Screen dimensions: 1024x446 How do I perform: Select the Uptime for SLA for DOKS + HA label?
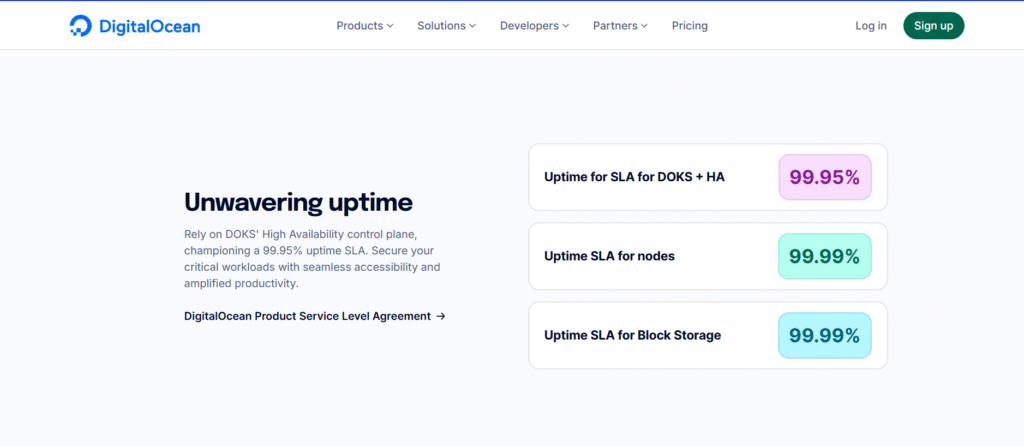[x=634, y=177]
